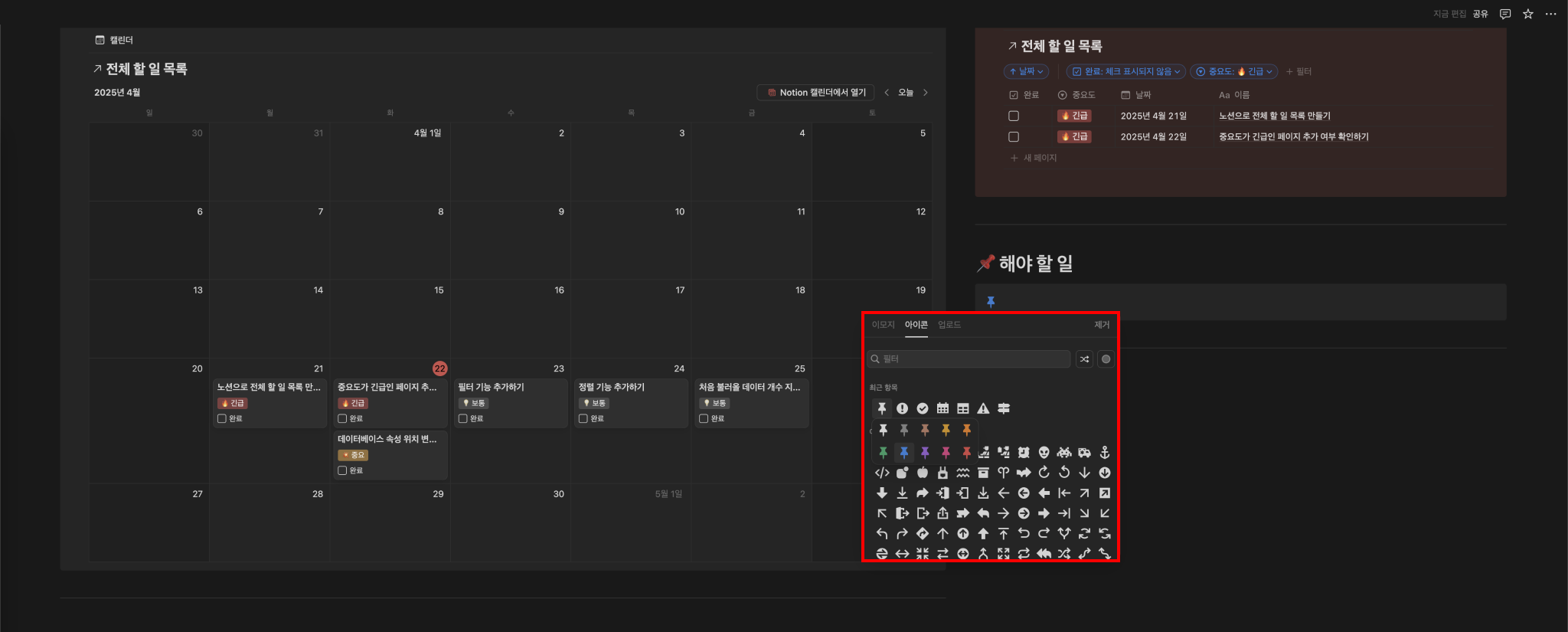Image resolution: width=1568 pixels, height=632 pixels.
Task: Pick the diamond turn-right sign icon
Action: pos(923,533)
